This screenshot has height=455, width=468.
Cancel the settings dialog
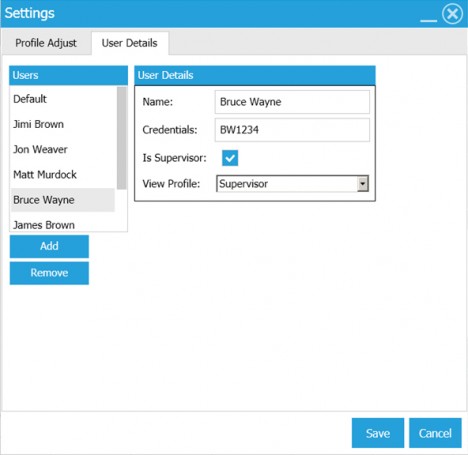click(x=435, y=433)
